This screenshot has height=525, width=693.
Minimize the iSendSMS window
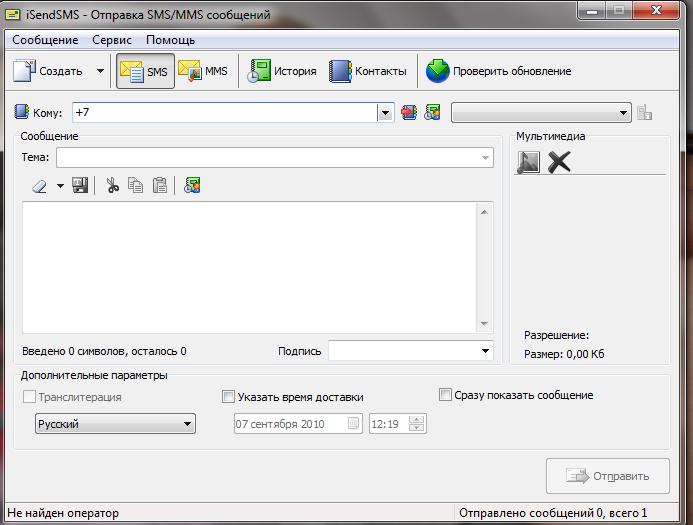(592, 10)
